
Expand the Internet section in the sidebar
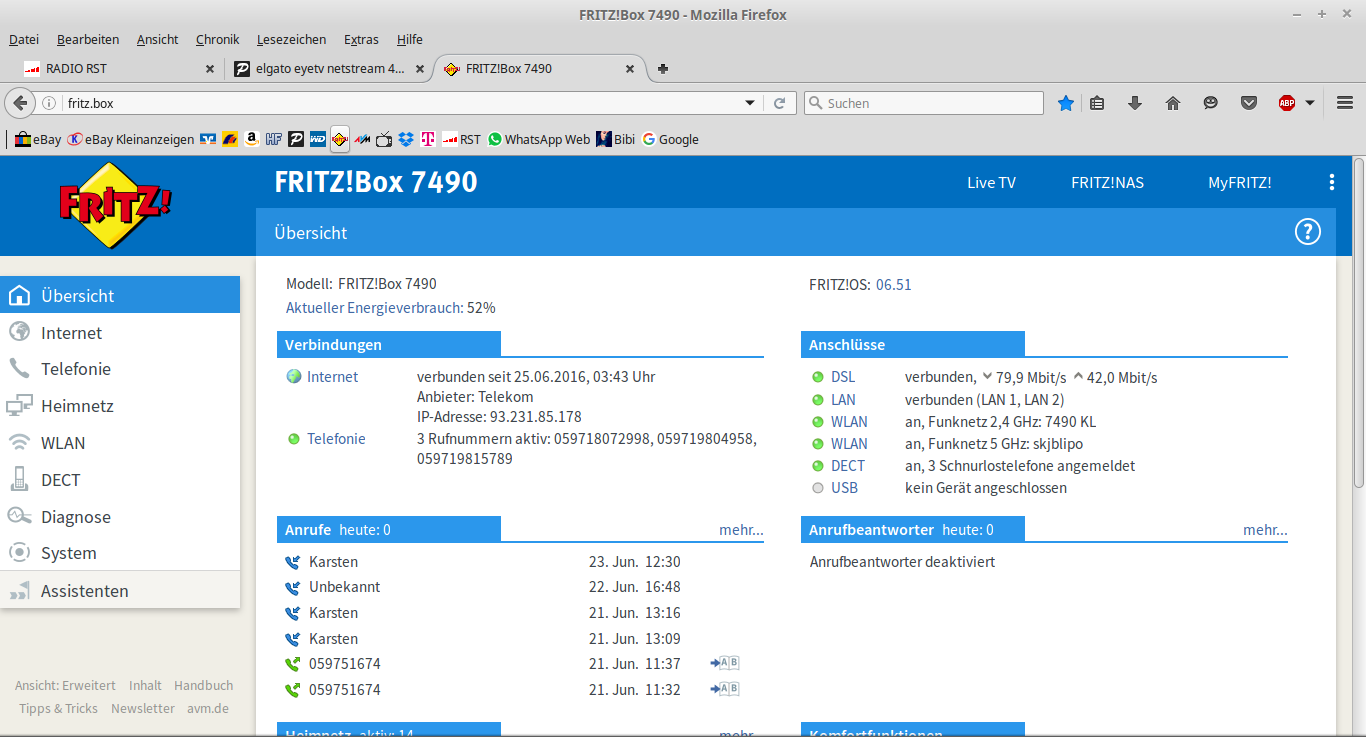click(71, 333)
